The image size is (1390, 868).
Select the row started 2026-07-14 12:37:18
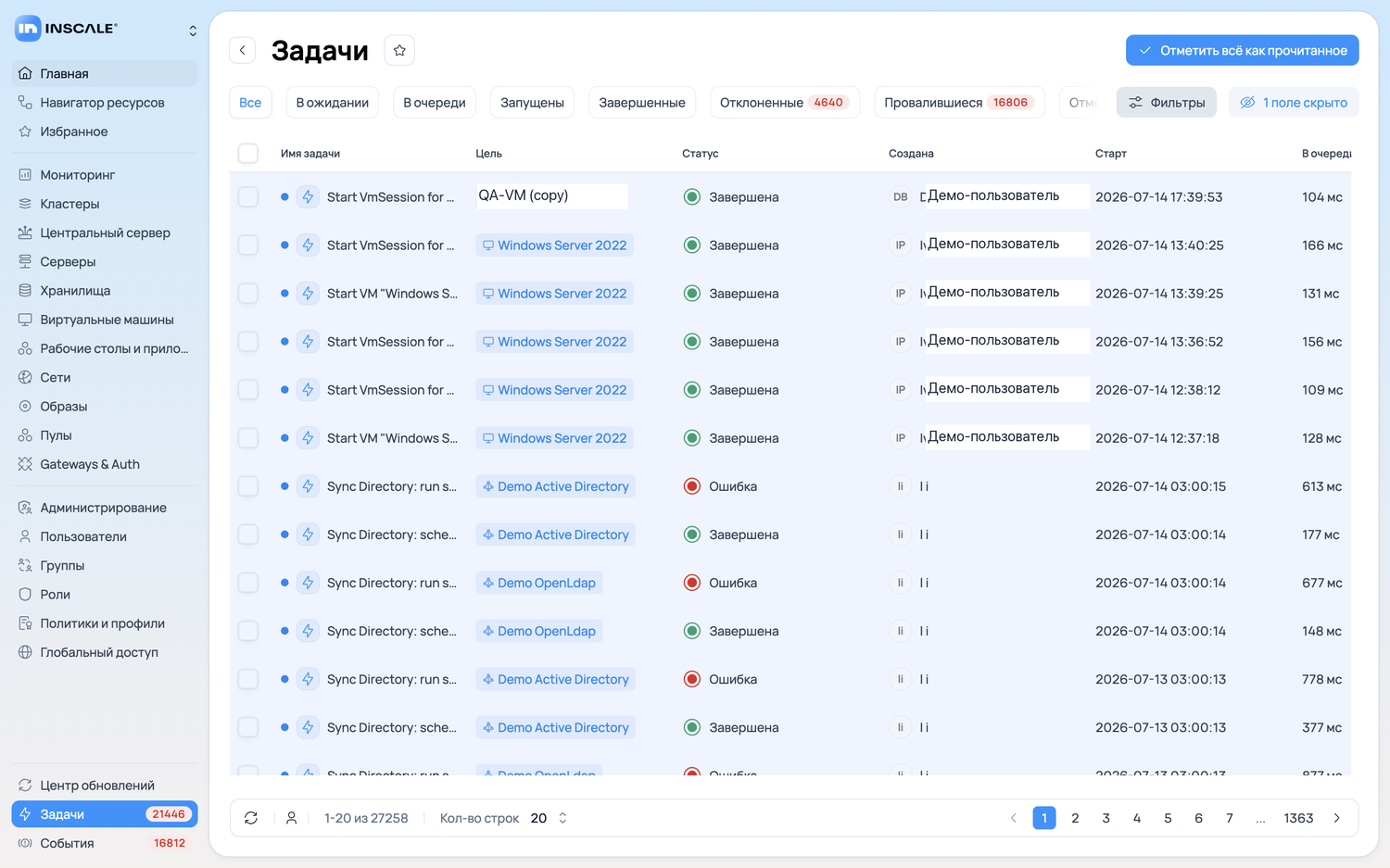click(248, 437)
